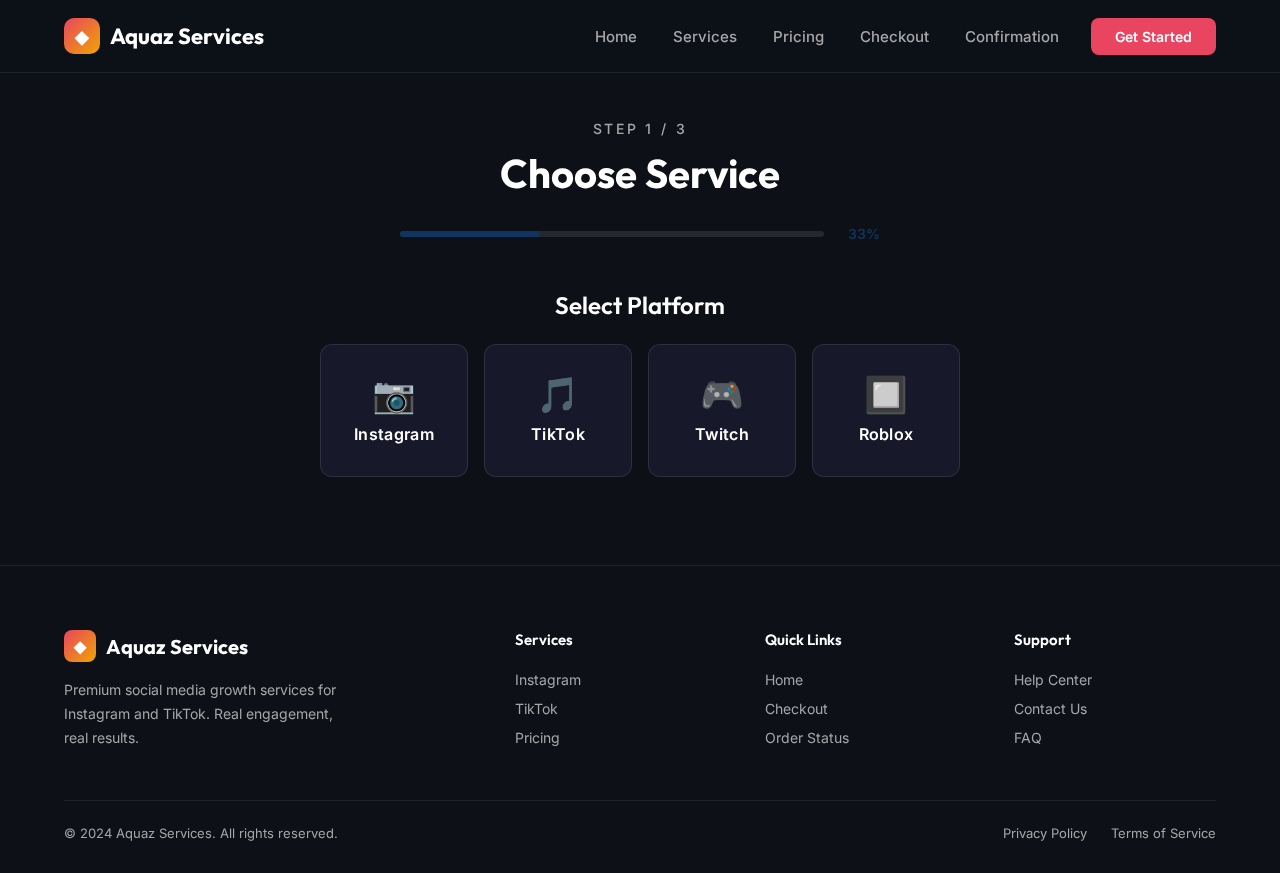Click the '33%' progress percentage text
Screen dimensions: 1280x873
tap(864, 234)
